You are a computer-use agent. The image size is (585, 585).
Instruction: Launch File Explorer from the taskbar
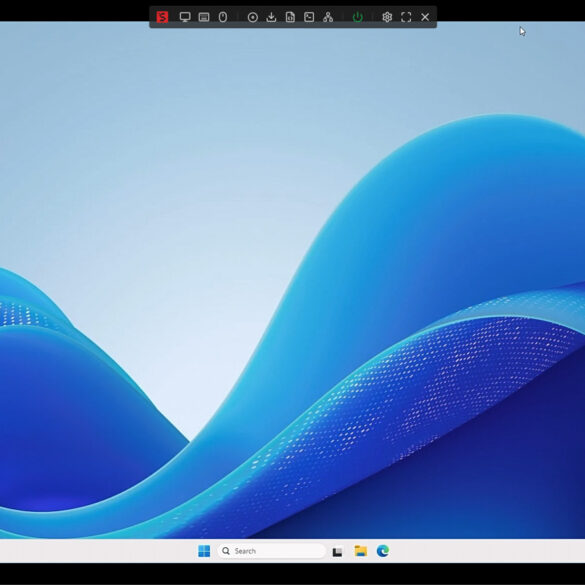(x=360, y=551)
